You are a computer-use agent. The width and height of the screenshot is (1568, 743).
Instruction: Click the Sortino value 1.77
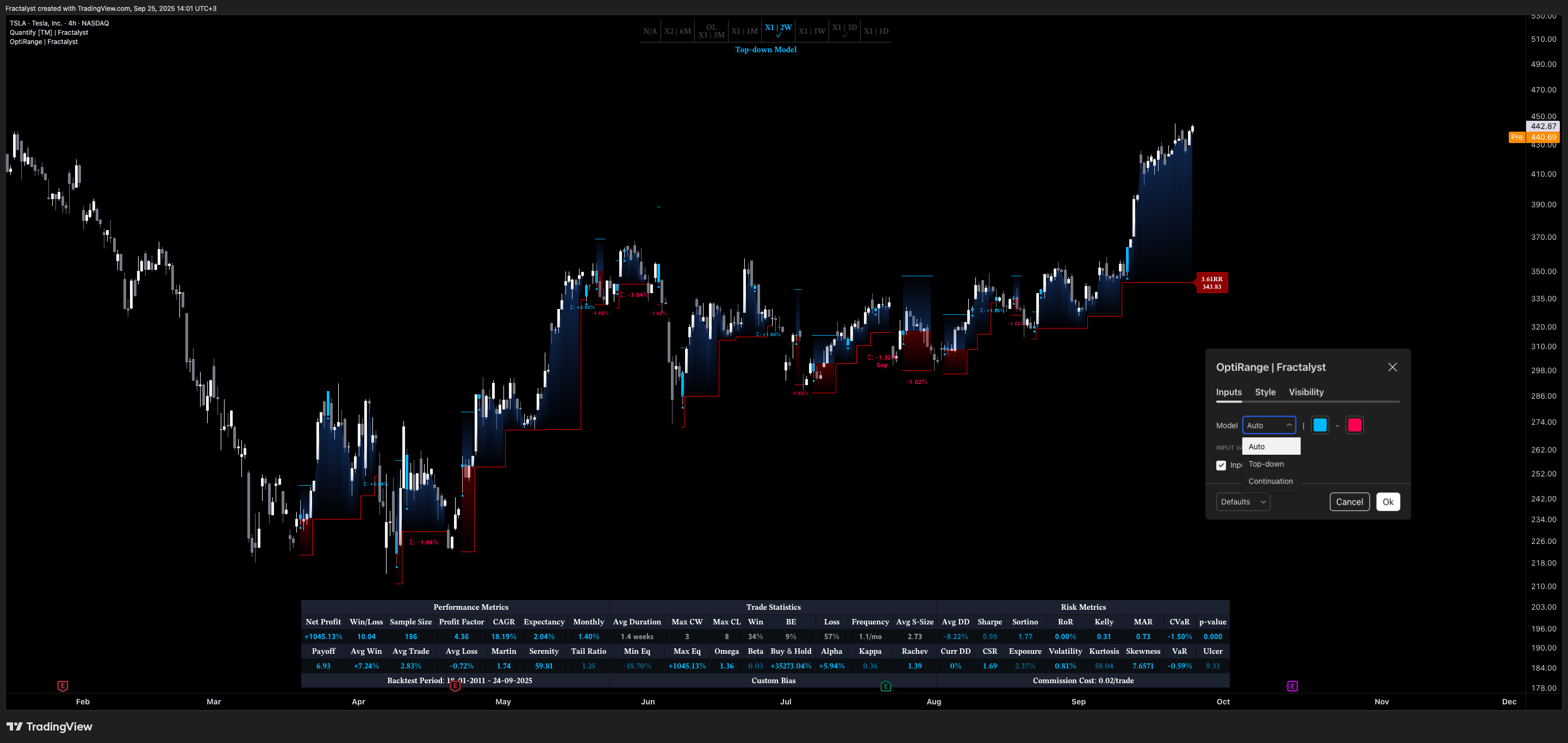click(1025, 636)
